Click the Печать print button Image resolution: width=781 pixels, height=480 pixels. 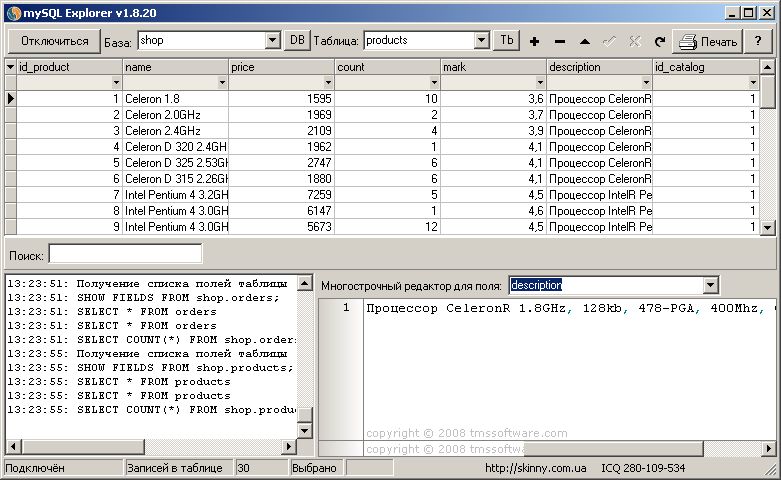pyautogui.click(x=708, y=41)
